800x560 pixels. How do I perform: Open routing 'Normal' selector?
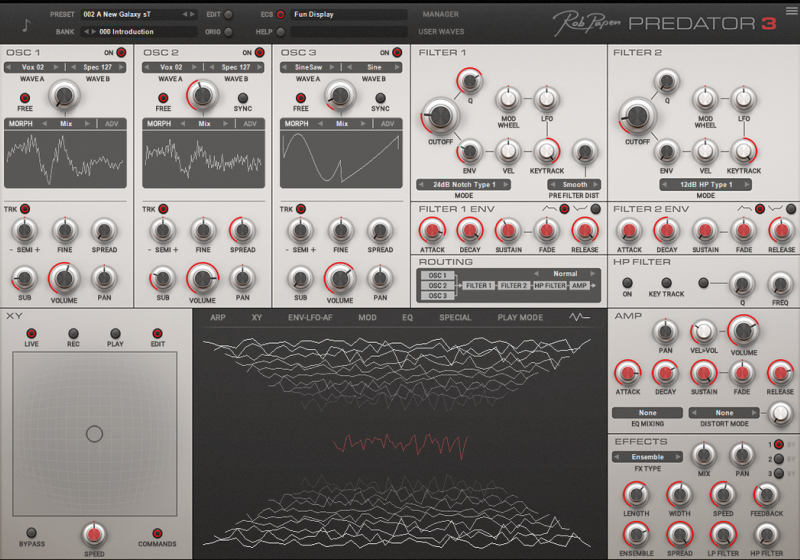(565, 274)
